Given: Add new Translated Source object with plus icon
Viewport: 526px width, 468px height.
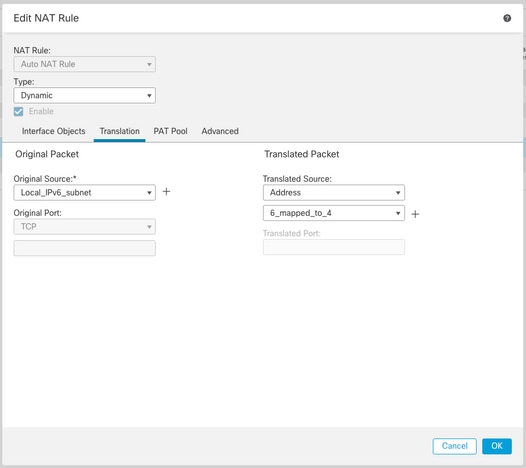Looking at the screenshot, I should pyautogui.click(x=415, y=214).
